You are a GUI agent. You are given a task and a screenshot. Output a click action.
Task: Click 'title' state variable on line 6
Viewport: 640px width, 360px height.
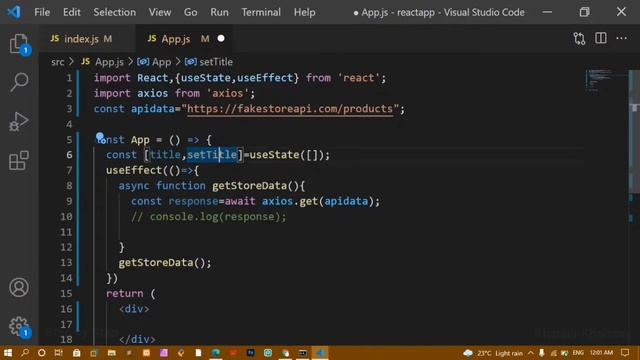click(165, 155)
